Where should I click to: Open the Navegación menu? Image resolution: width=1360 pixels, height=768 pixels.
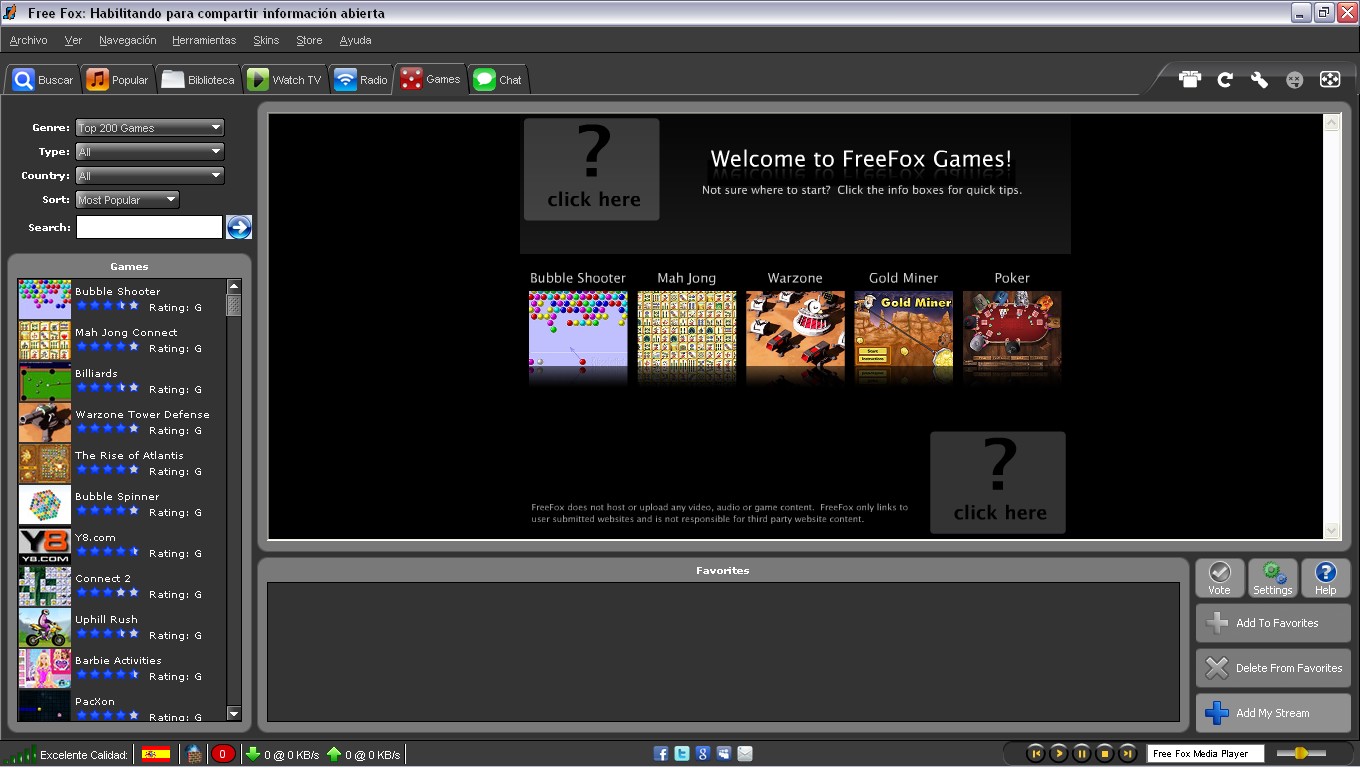click(127, 40)
